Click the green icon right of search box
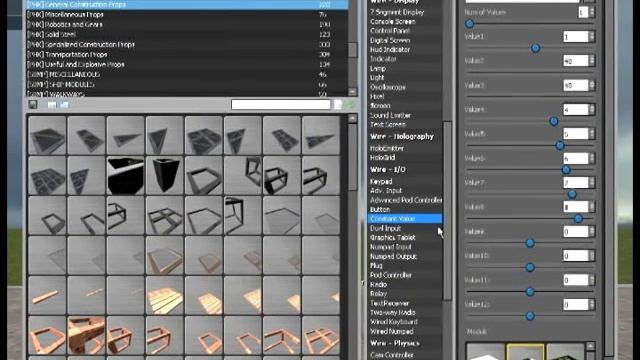Screen dimensions: 640x360 (x=351, y=104)
